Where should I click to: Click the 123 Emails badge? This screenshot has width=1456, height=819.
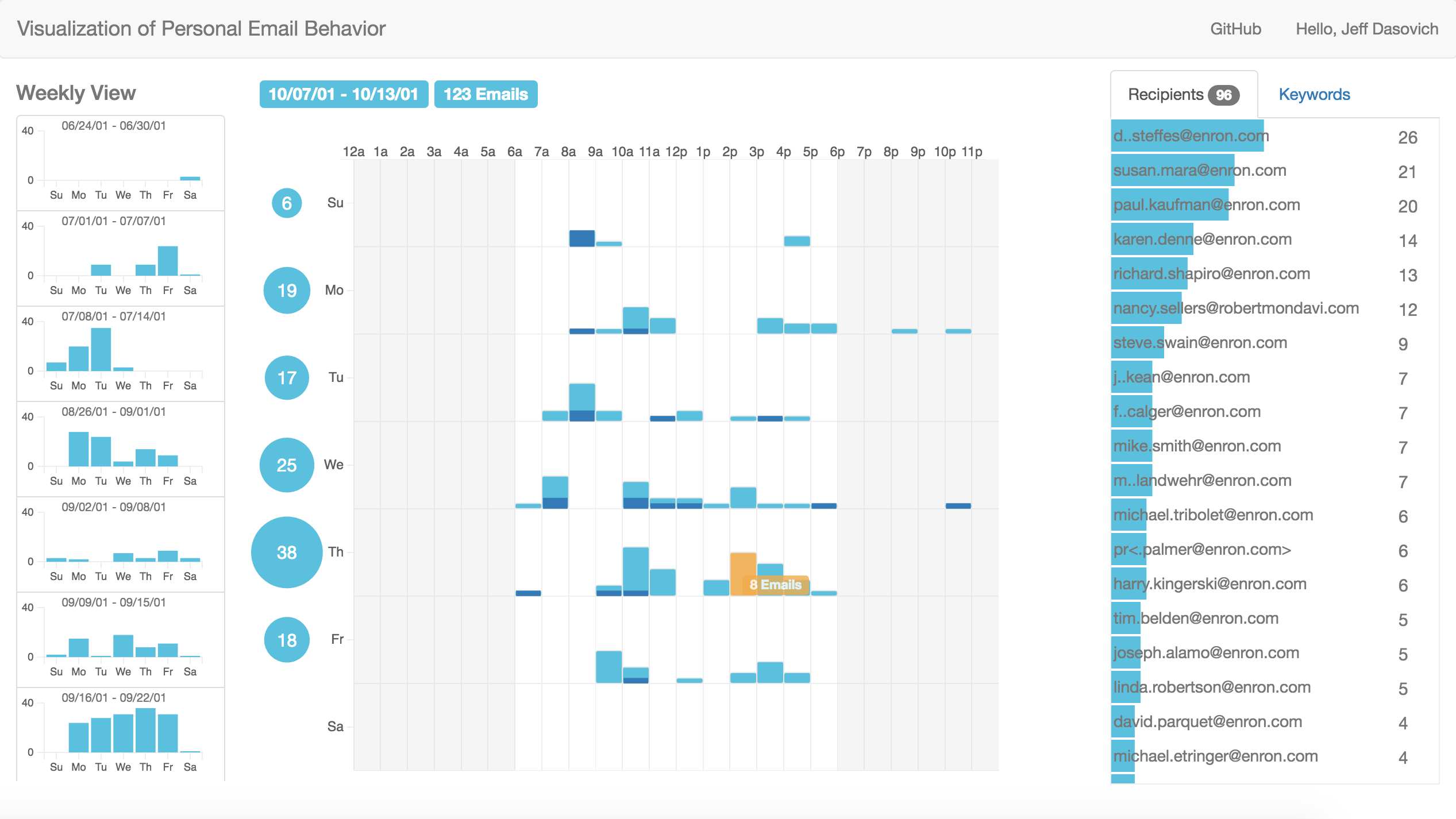[x=486, y=94]
